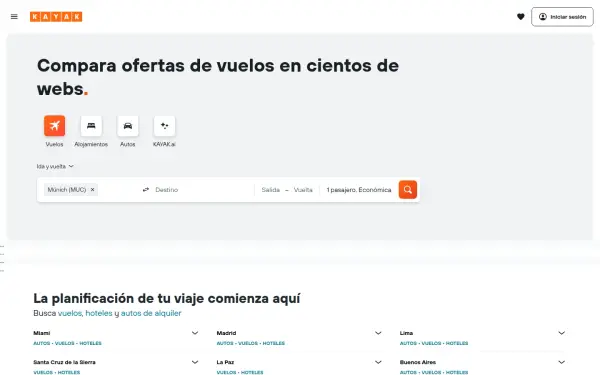Select the Autos car icon
The height and width of the screenshot is (375, 600).
point(128,126)
